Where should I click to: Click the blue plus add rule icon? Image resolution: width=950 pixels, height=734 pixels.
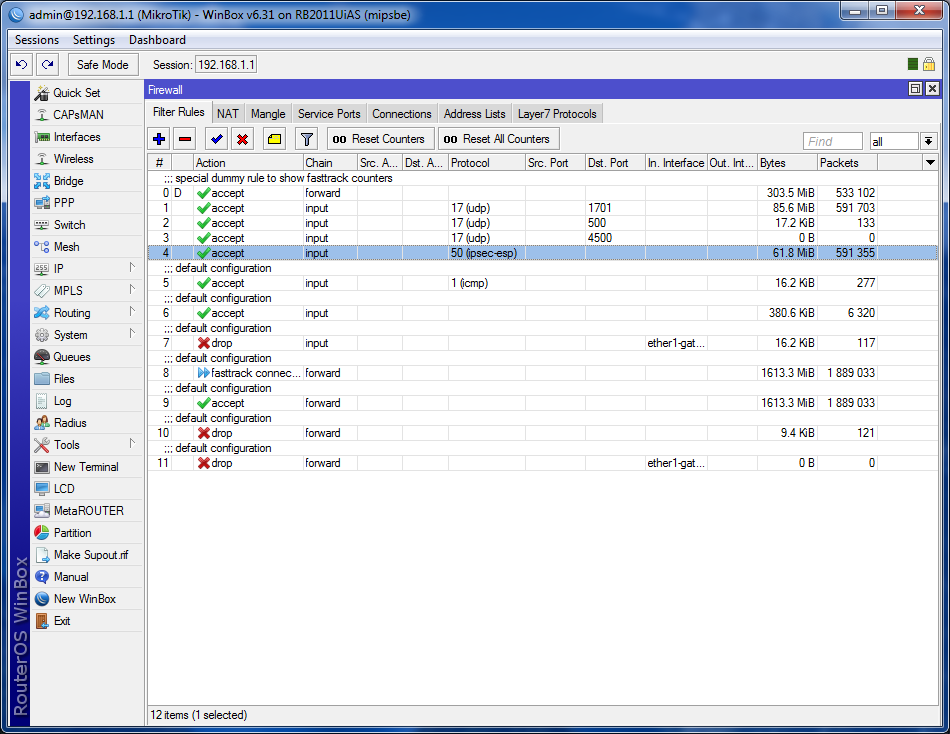[x=159, y=139]
